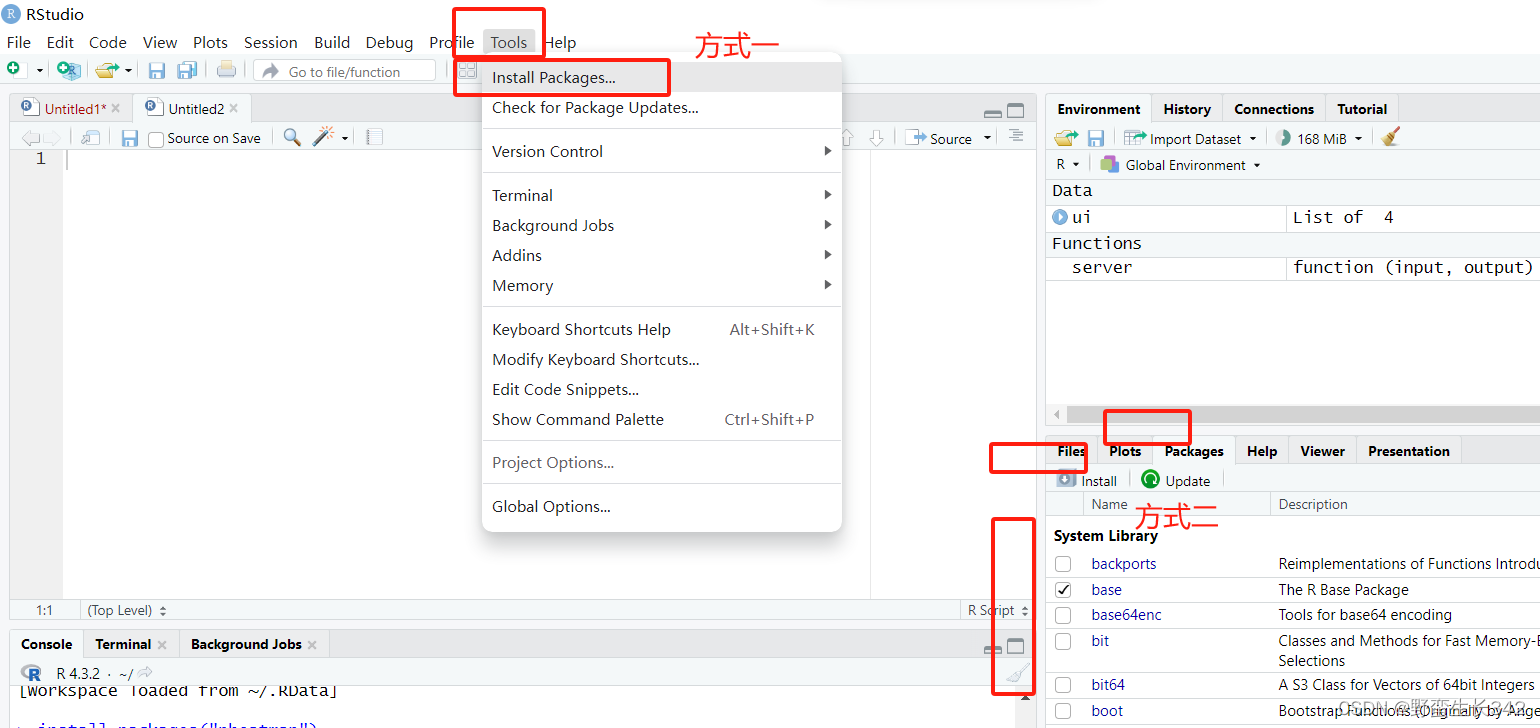Switch to the Terminal tab in console pane

(131, 645)
